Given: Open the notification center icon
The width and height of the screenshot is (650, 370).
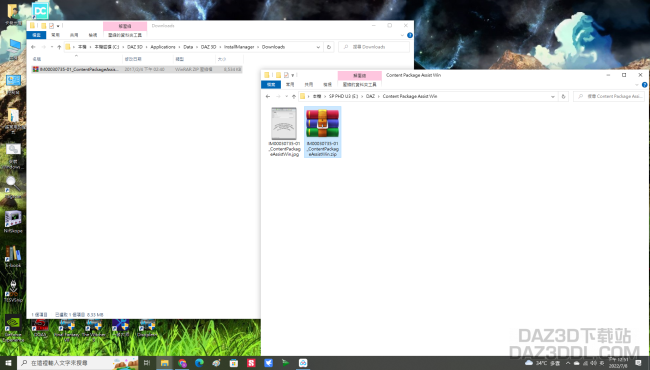Looking at the screenshot, I should 639,363.
